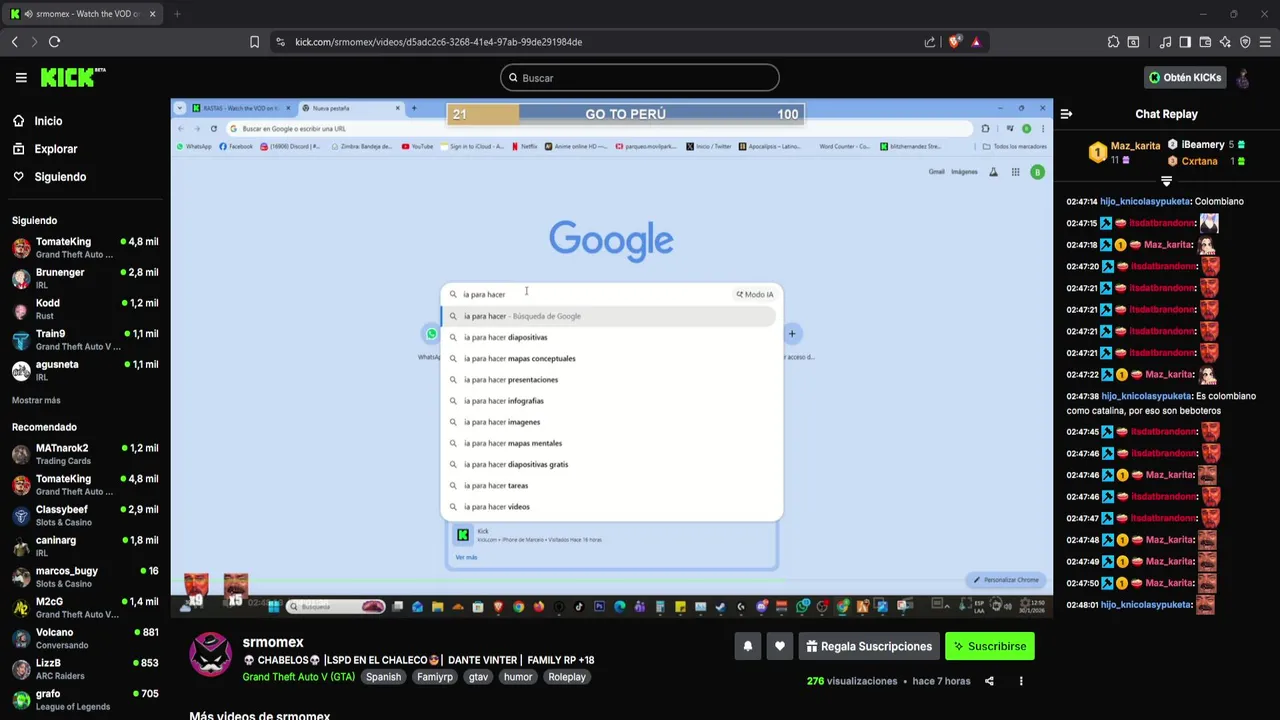1280x720 pixels.
Task: Open Classybeef recommended channel
Action: click(x=84, y=515)
